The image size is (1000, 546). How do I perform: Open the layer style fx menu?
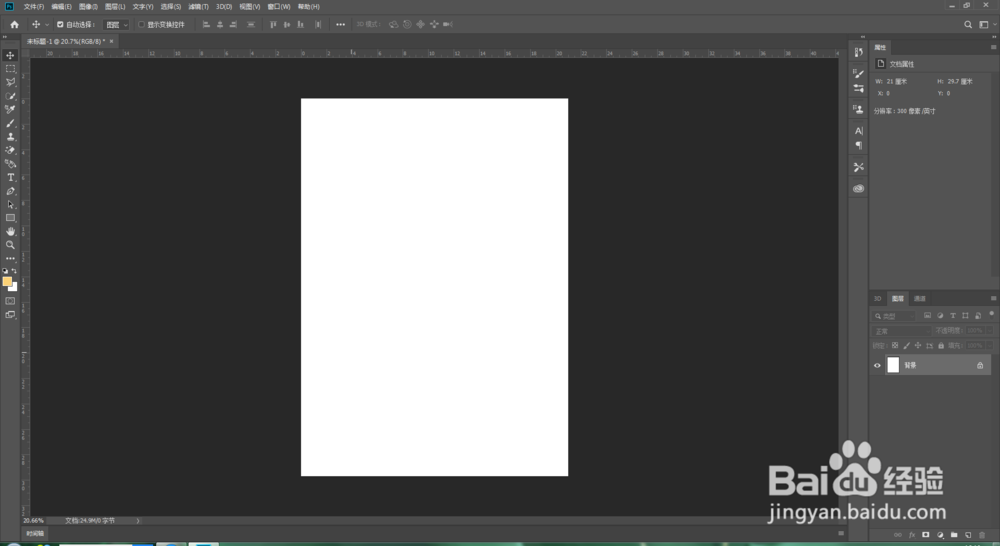pyautogui.click(x=912, y=535)
